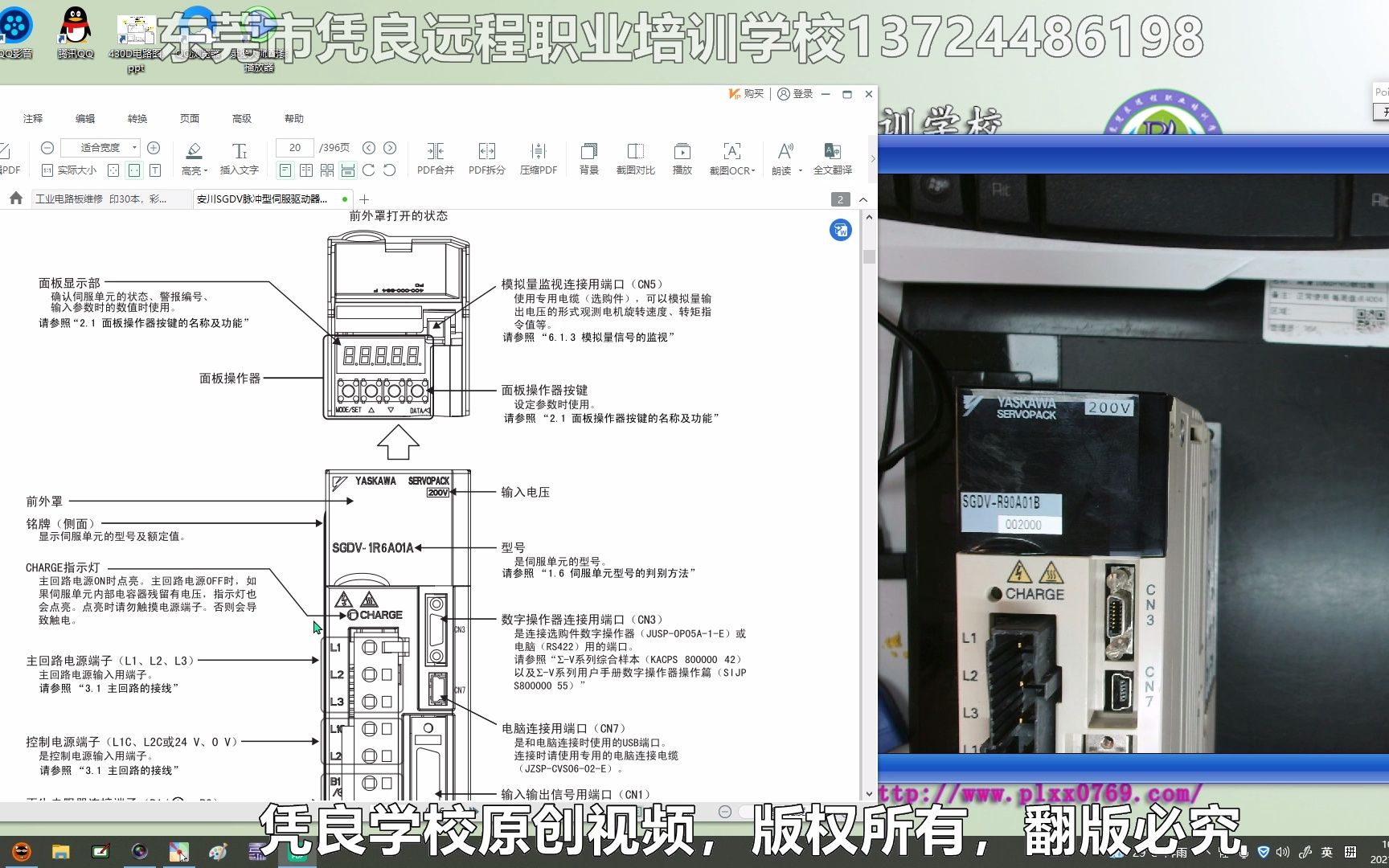This screenshot has width=1389, height=868.
Task: Open QQ影音 desktop shortcut
Action: pyautogui.click(x=16, y=33)
